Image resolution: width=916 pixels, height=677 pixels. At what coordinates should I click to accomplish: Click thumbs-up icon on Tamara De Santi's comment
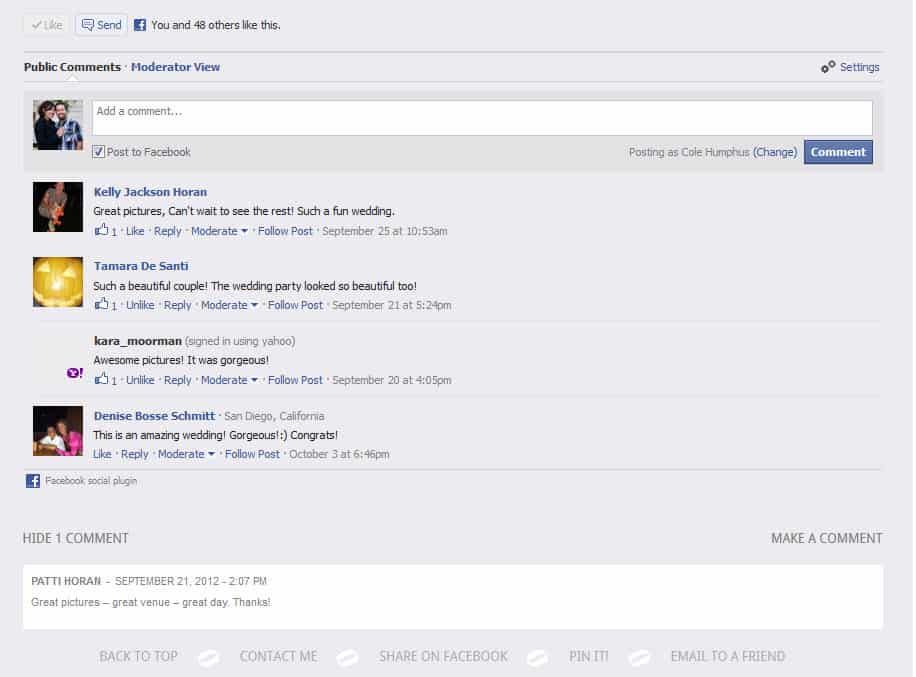(101, 304)
